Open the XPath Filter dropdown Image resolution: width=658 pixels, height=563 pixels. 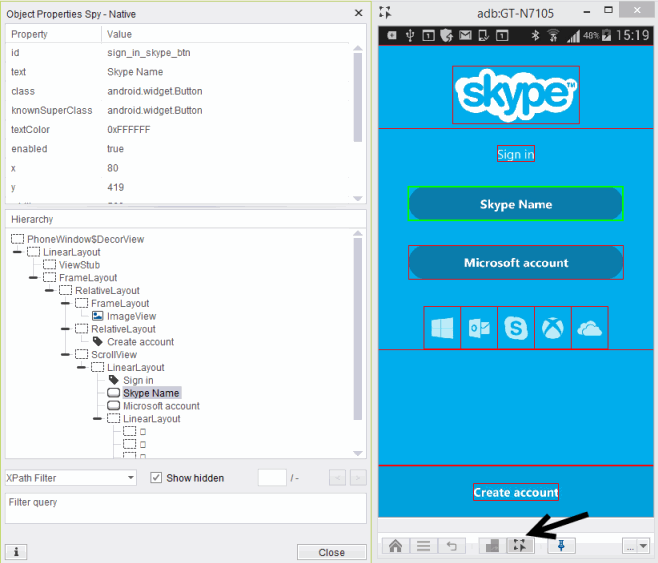70,478
